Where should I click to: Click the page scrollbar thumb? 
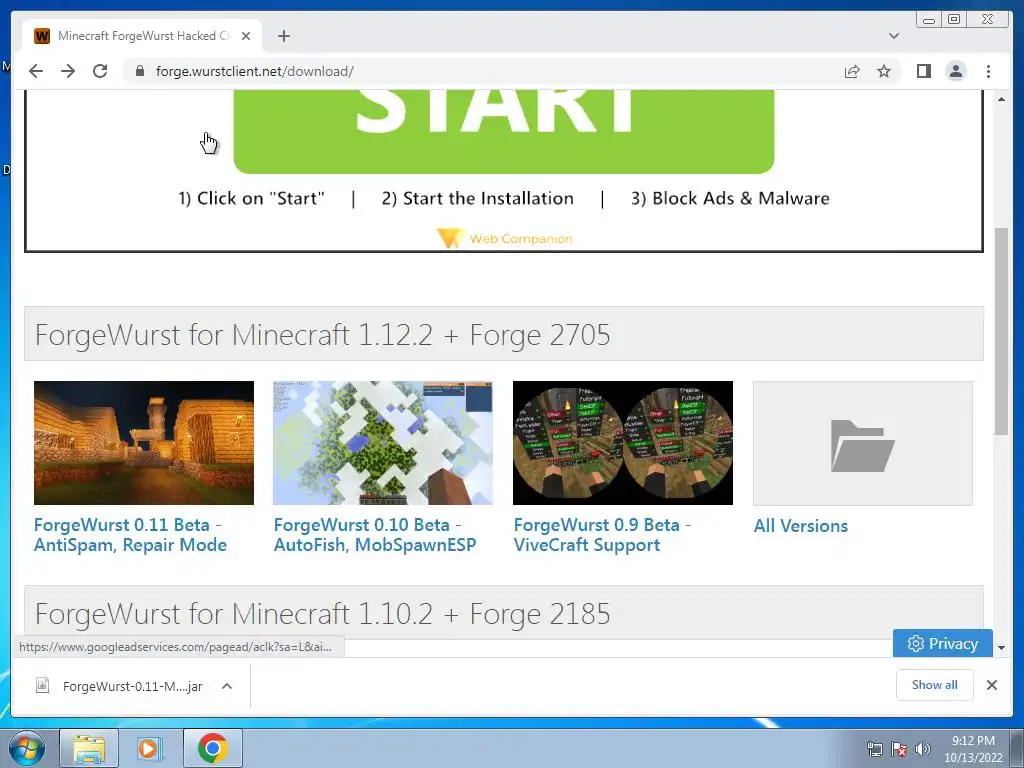pos(1001,330)
